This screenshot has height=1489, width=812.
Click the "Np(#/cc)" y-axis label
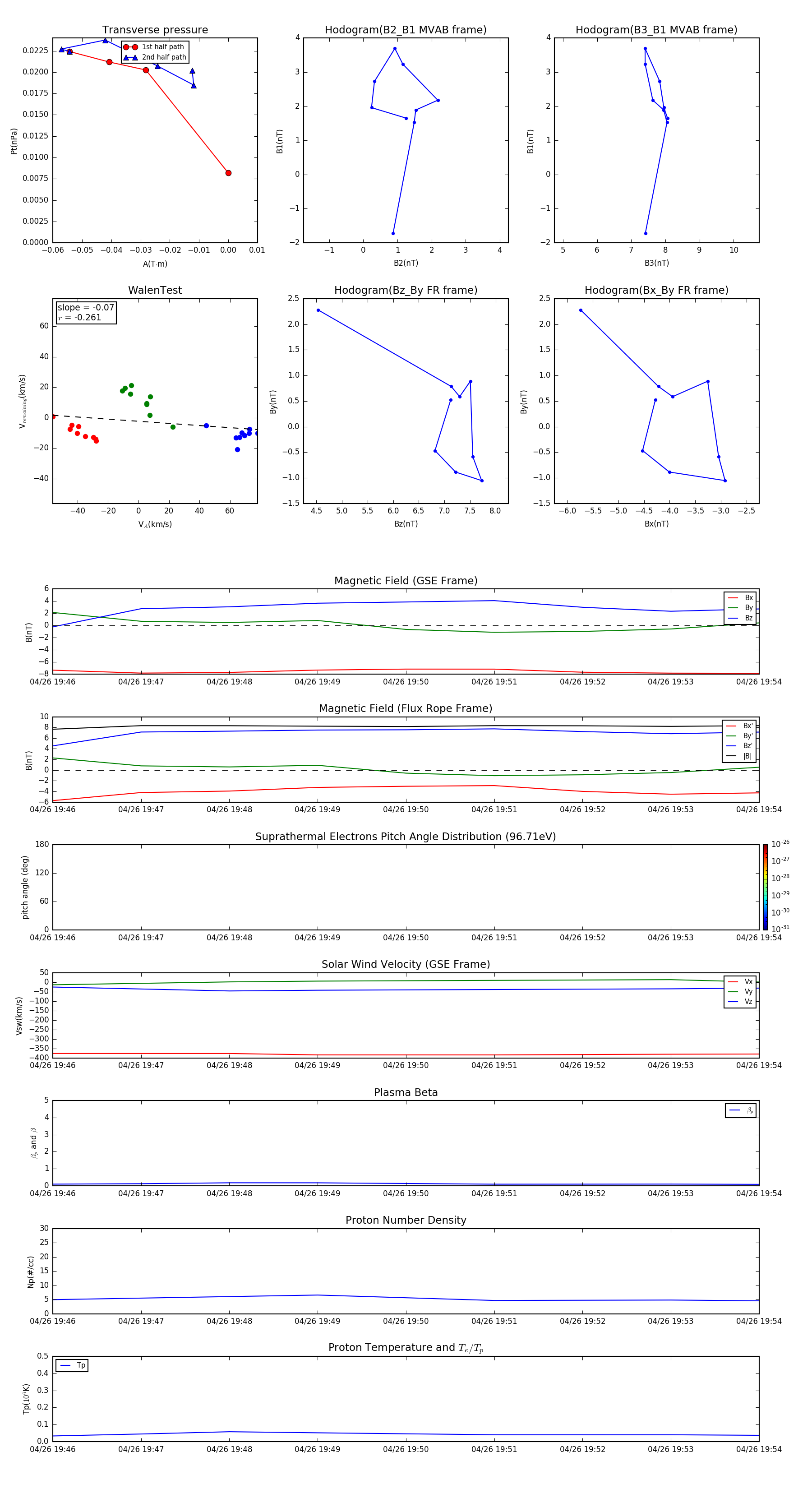31,1272
